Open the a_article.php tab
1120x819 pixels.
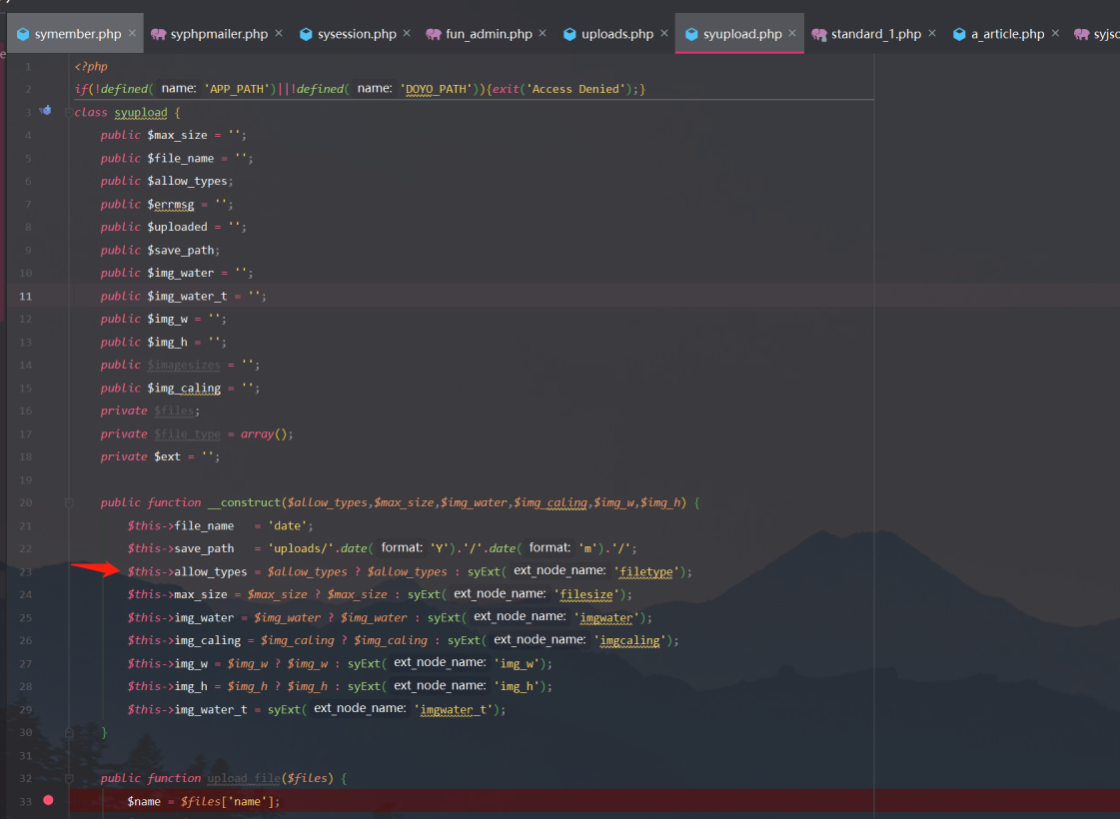[1007, 34]
